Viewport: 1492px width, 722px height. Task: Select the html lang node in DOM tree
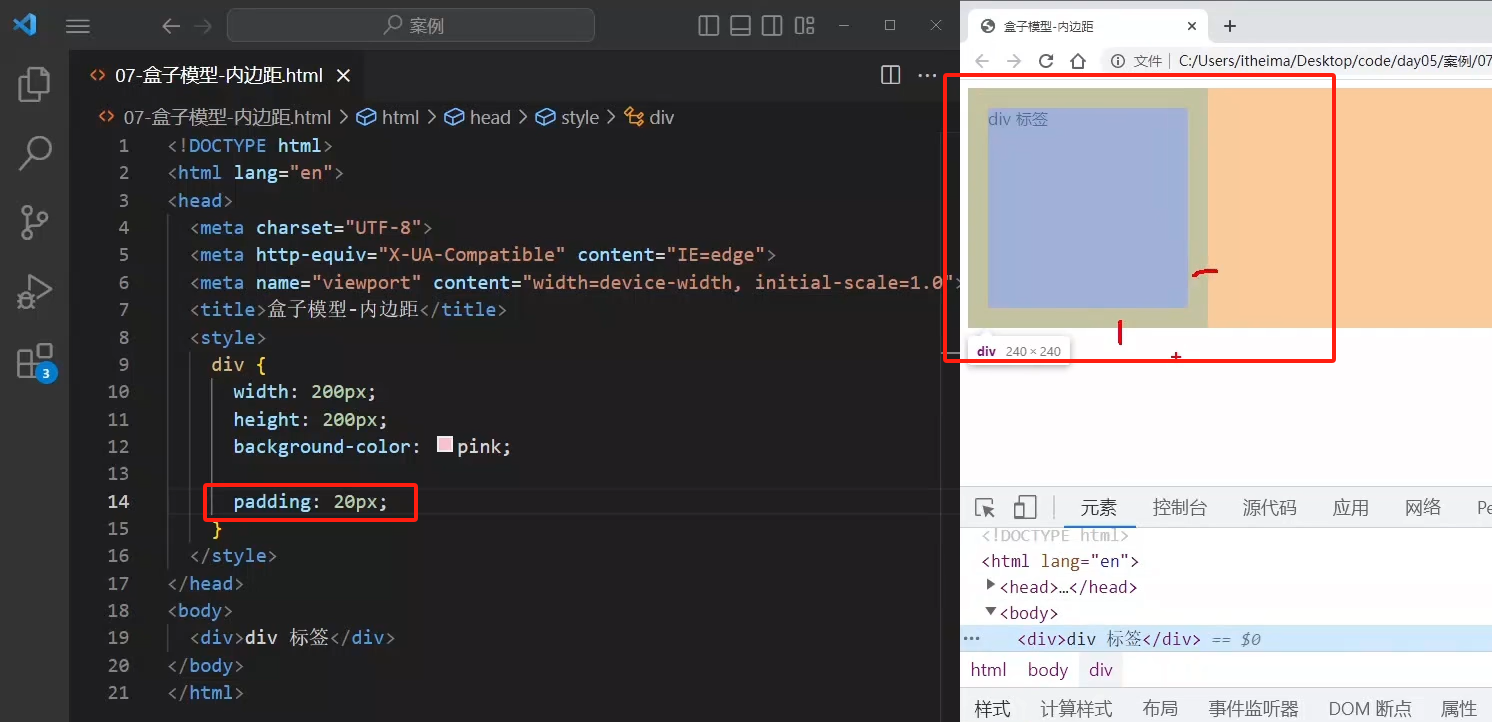pyautogui.click(x=1060, y=561)
